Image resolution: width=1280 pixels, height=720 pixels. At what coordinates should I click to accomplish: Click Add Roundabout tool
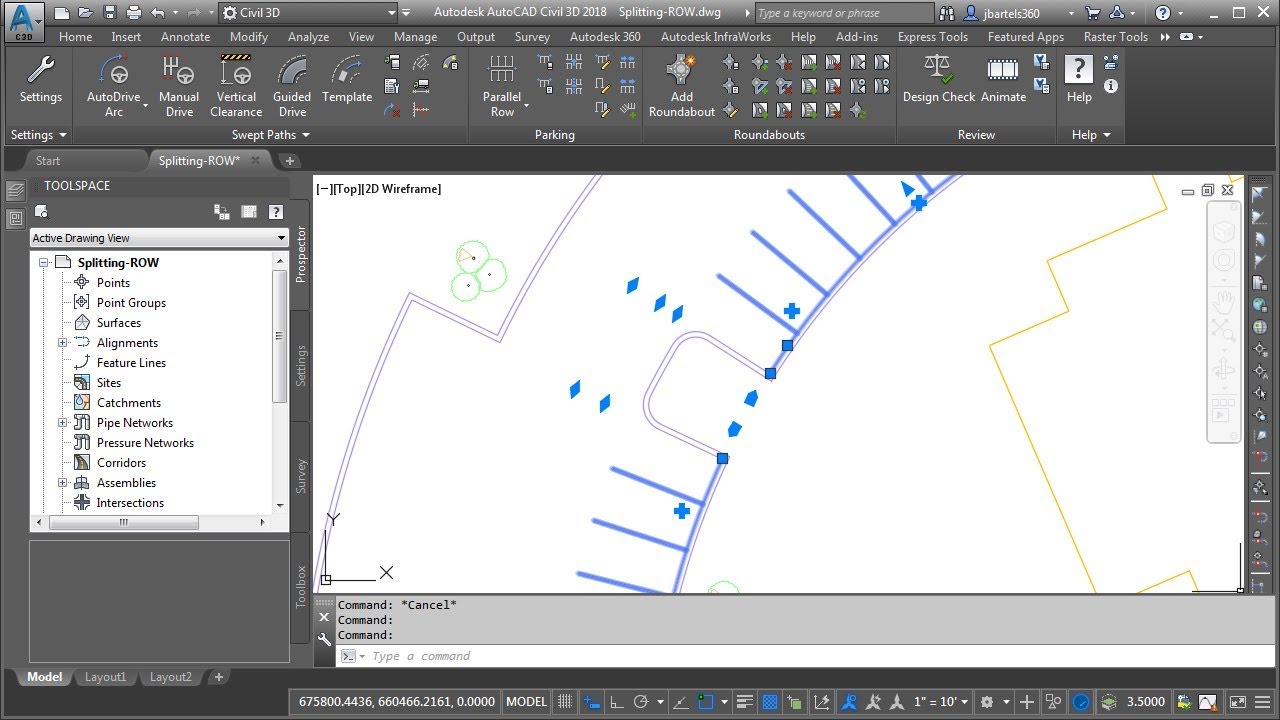click(x=682, y=86)
